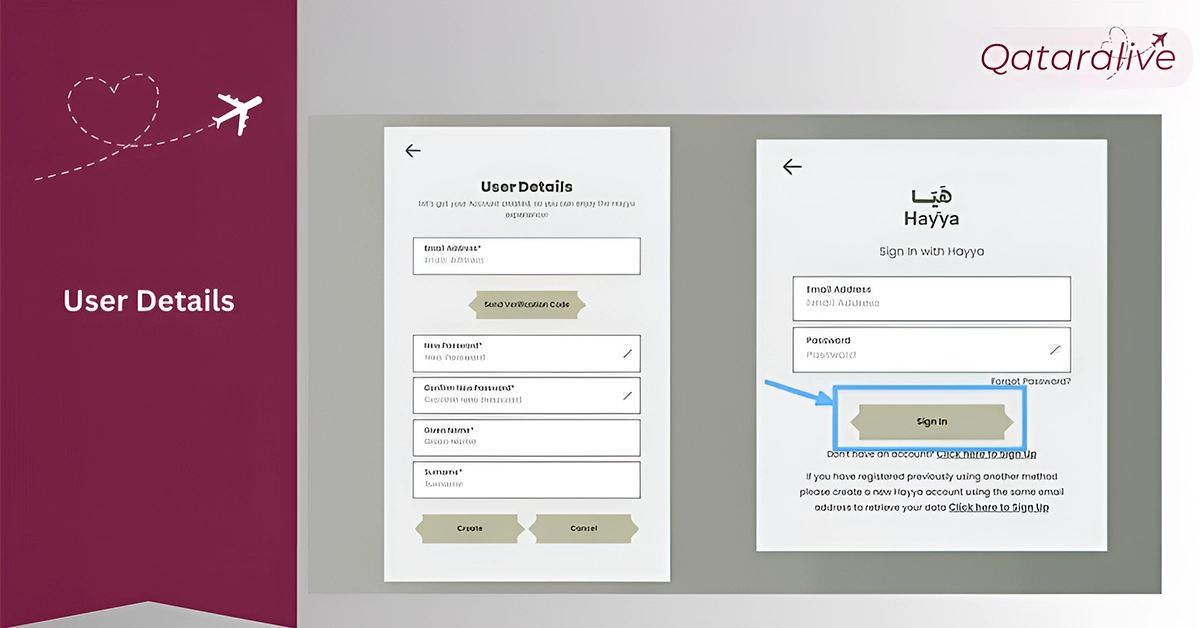The height and width of the screenshot is (628, 1200).
Task: Click Sign Up link for retrieving your data
Action: tap(999, 507)
